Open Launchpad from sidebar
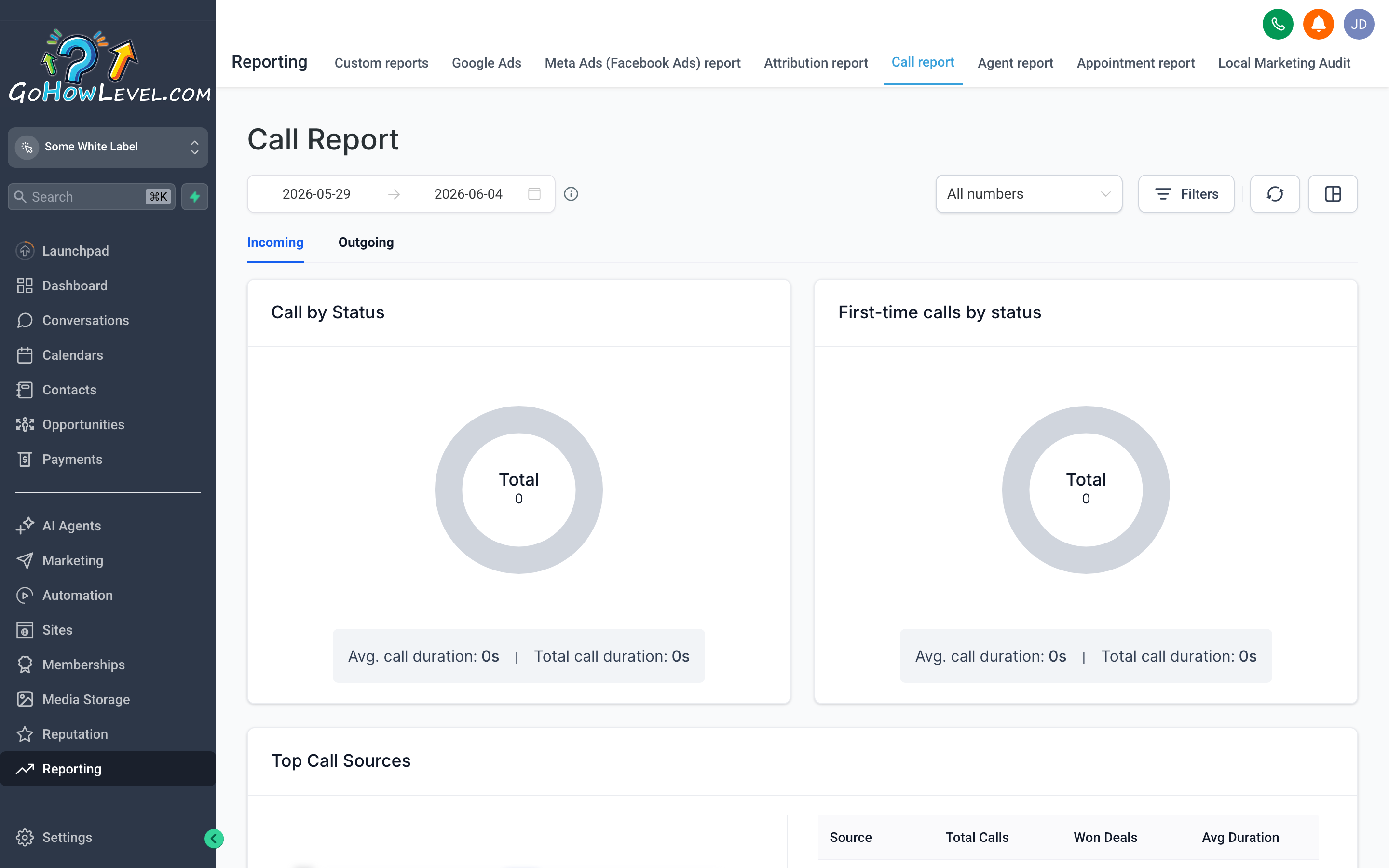1389x868 pixels. pos(108,251)
